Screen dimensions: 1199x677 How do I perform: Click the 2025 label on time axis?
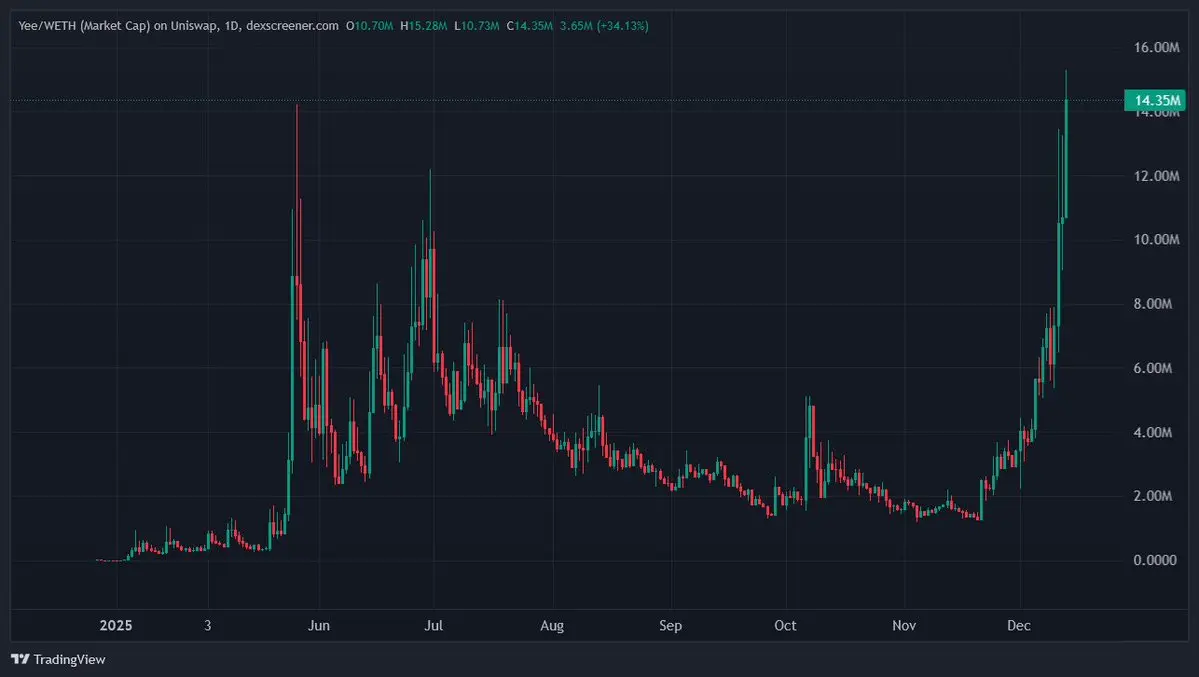tap(116, 625)
